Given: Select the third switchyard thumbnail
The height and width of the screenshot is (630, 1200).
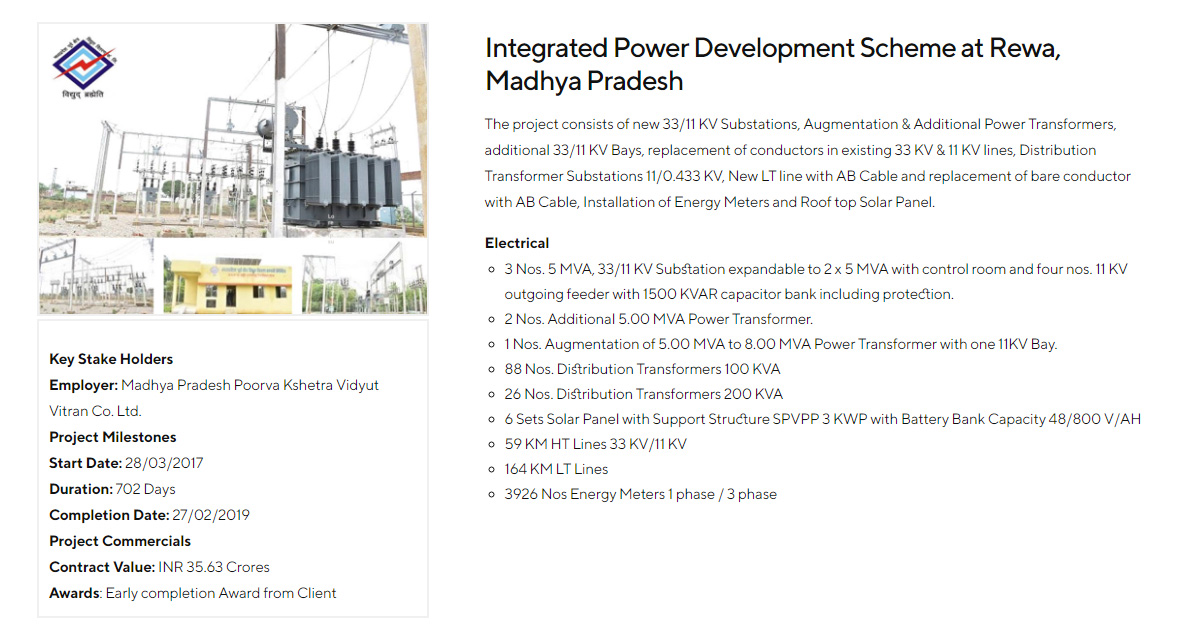Looking at the screenshot, I should click(x=364, y=277).
